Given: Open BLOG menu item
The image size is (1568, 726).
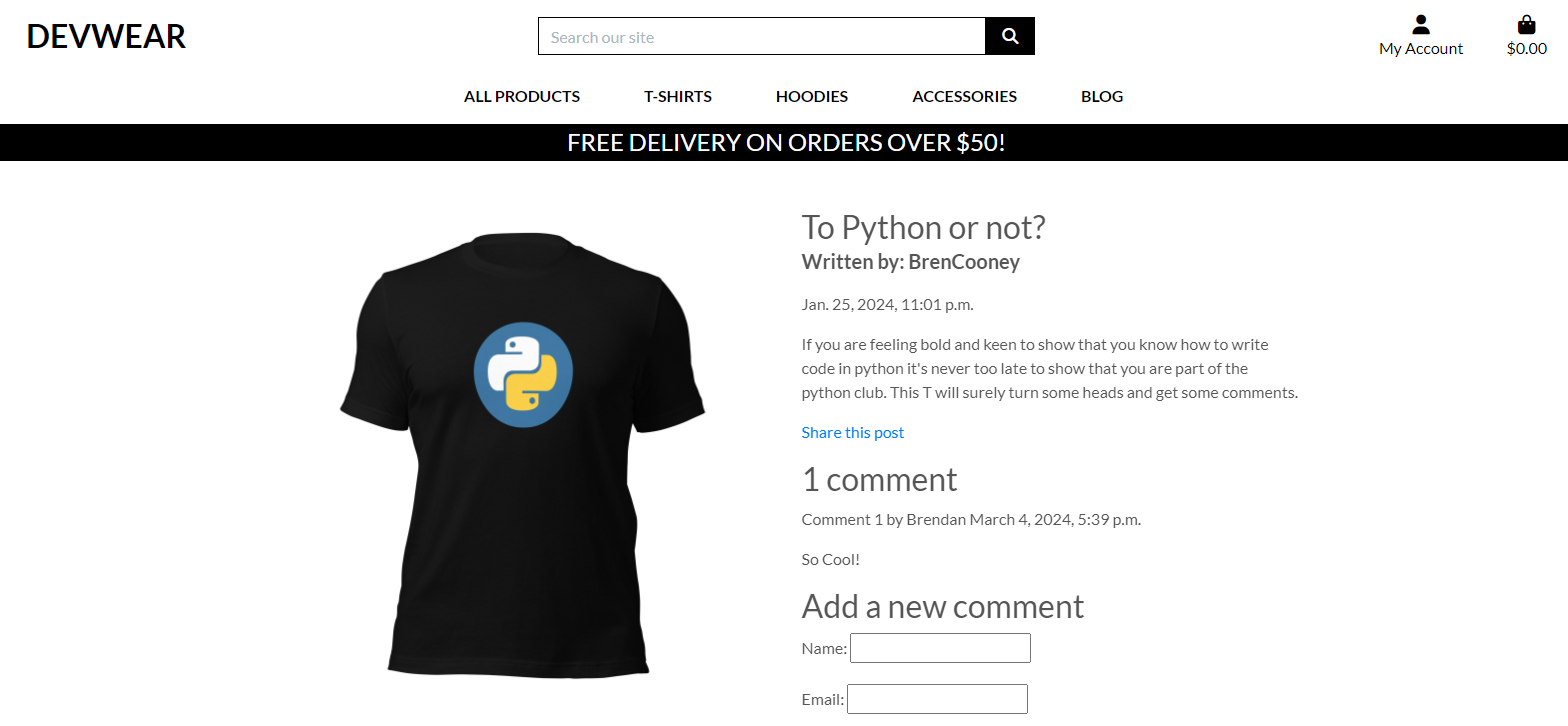Looking at the screenshot, I should coord(1102,97).
